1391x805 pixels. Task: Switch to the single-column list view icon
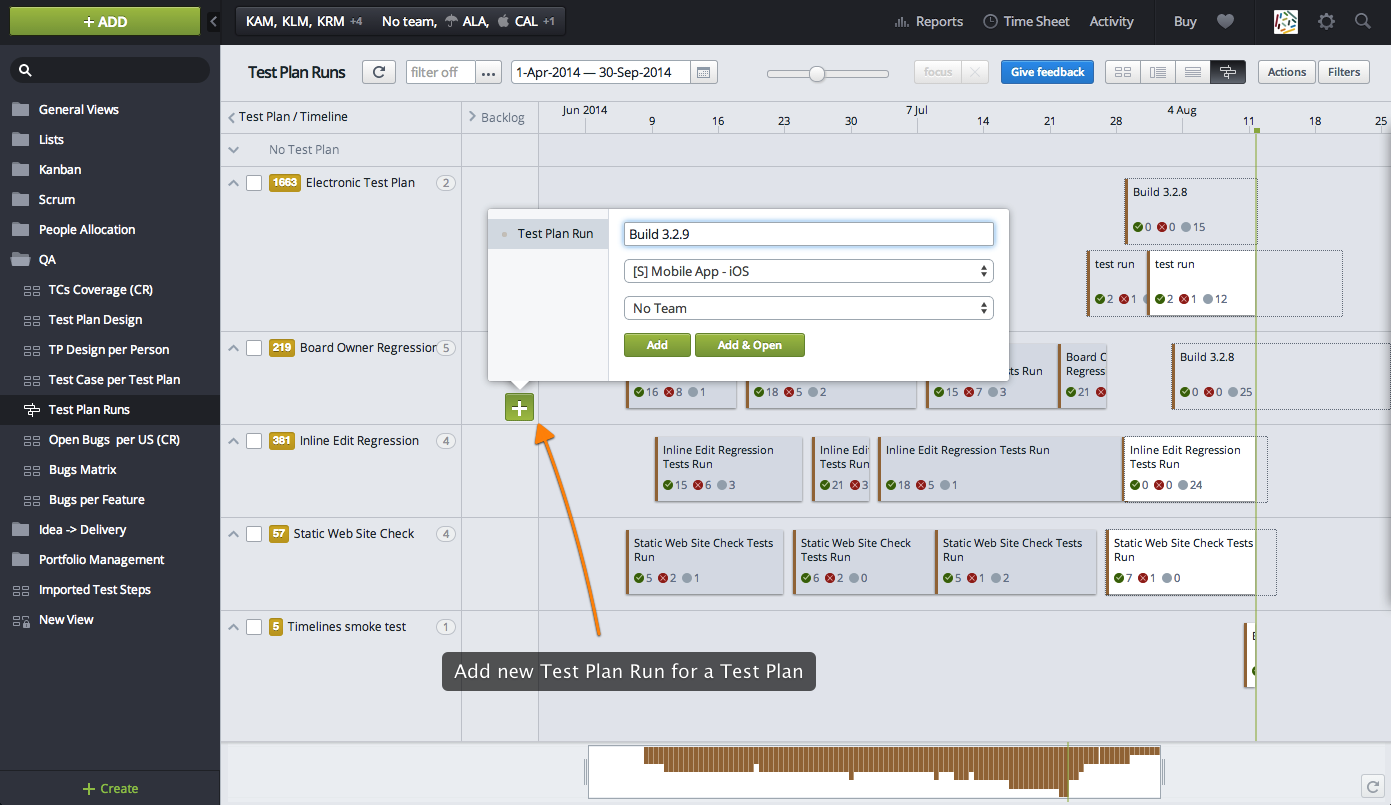click(1157, 72)
